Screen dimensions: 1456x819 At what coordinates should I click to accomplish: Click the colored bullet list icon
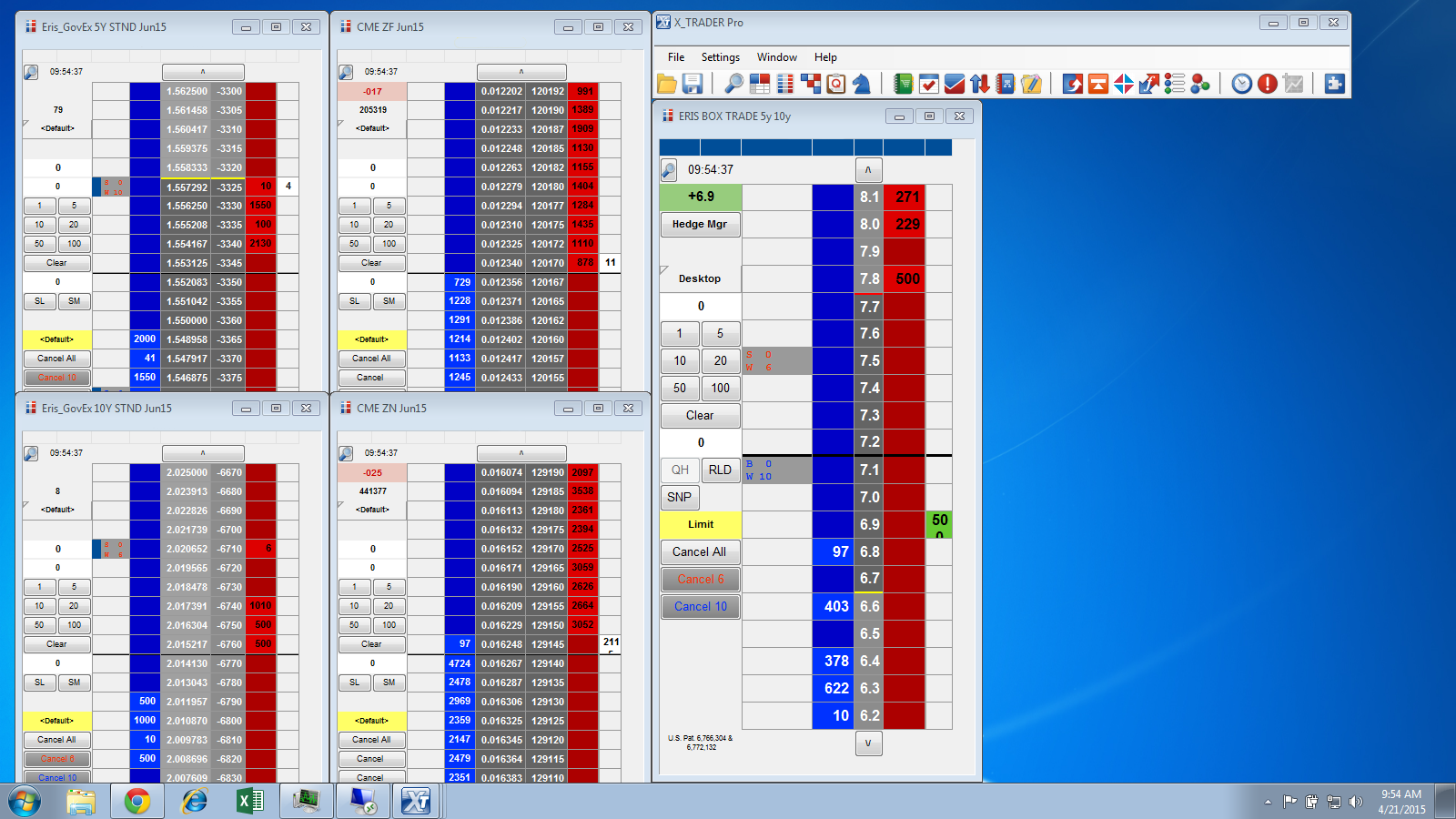(x=1175, y=84)
